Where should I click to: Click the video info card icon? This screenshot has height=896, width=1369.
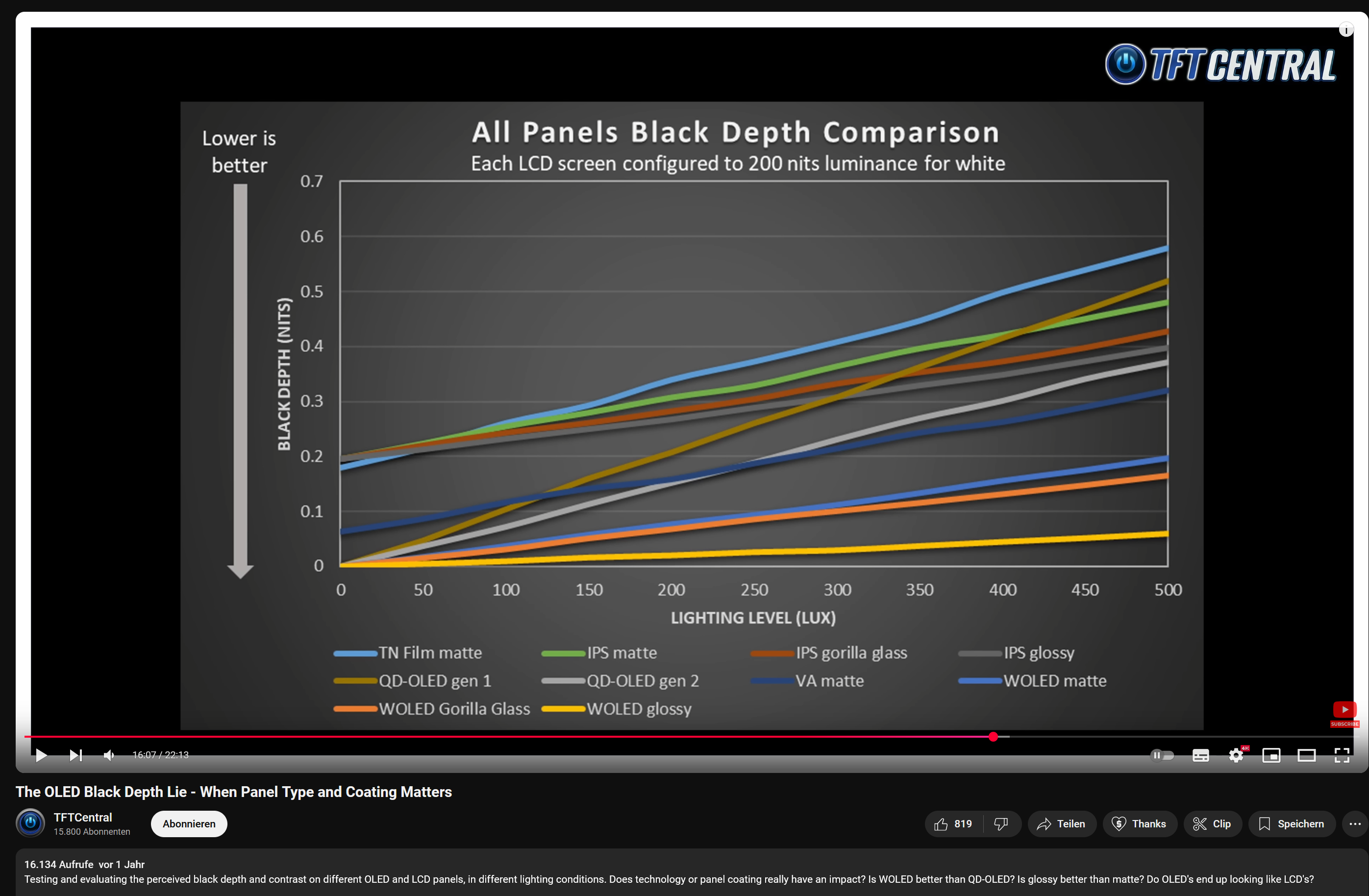coord(1345,30)
